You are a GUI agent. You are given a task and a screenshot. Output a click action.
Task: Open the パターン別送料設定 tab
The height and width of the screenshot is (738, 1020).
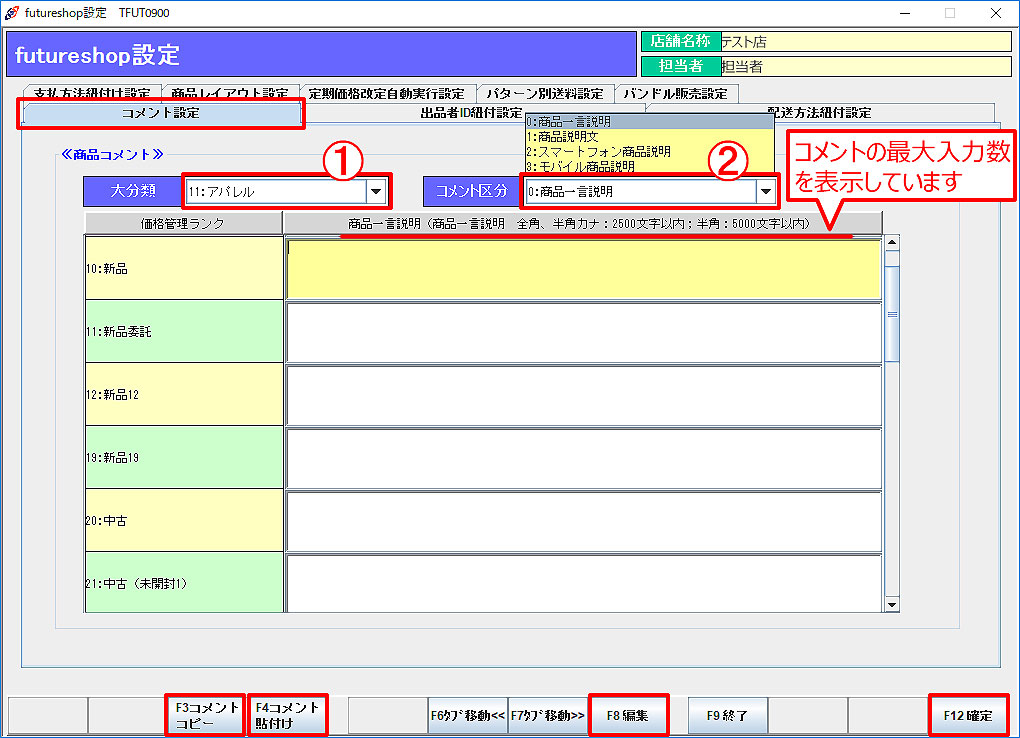pyautogui.click(x=545, y=94)
